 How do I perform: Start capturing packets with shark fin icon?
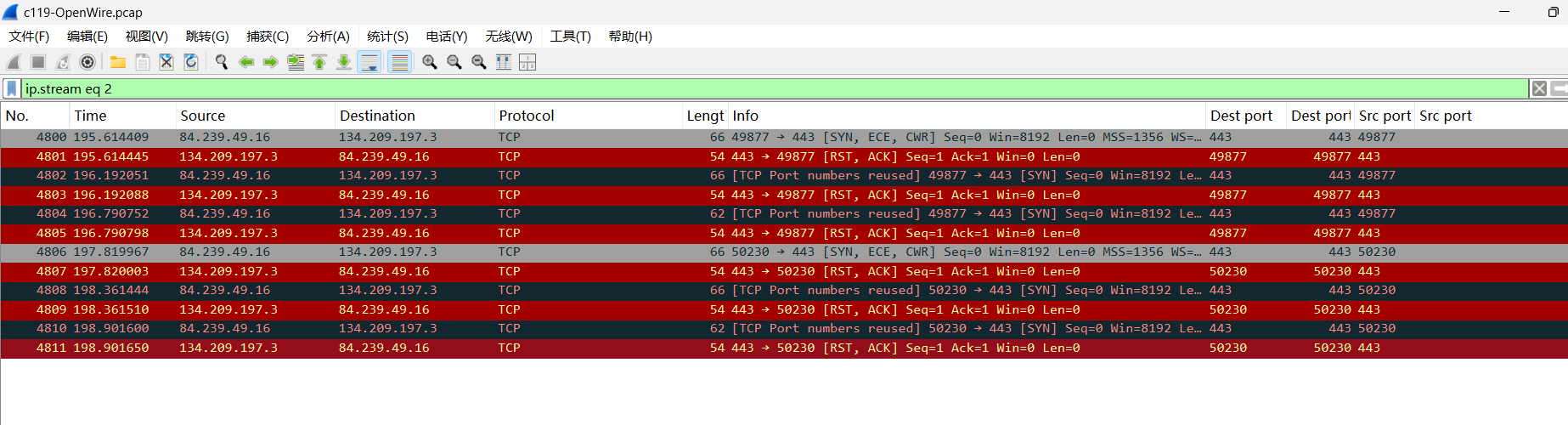tap(14, 62)
